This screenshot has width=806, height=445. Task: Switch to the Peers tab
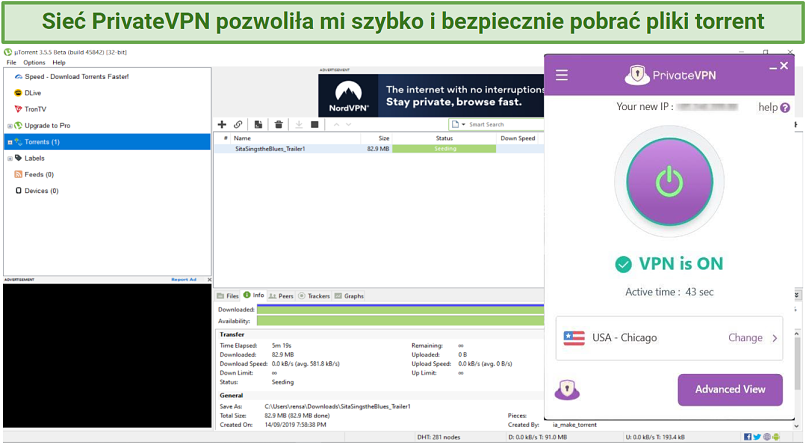(x=281, y=296)
